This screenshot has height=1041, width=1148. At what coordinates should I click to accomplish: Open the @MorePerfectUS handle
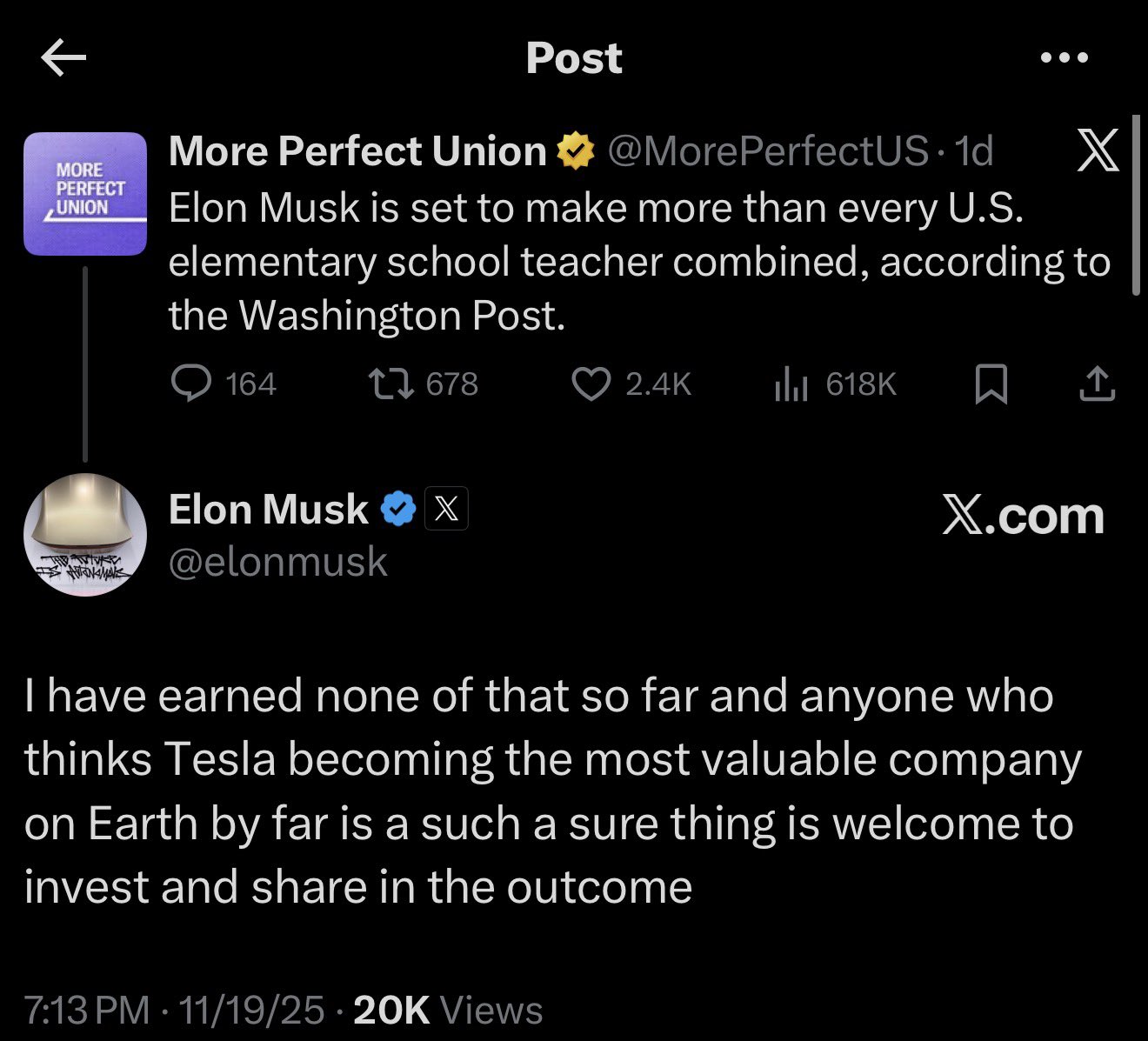click(x=767, y=151)
